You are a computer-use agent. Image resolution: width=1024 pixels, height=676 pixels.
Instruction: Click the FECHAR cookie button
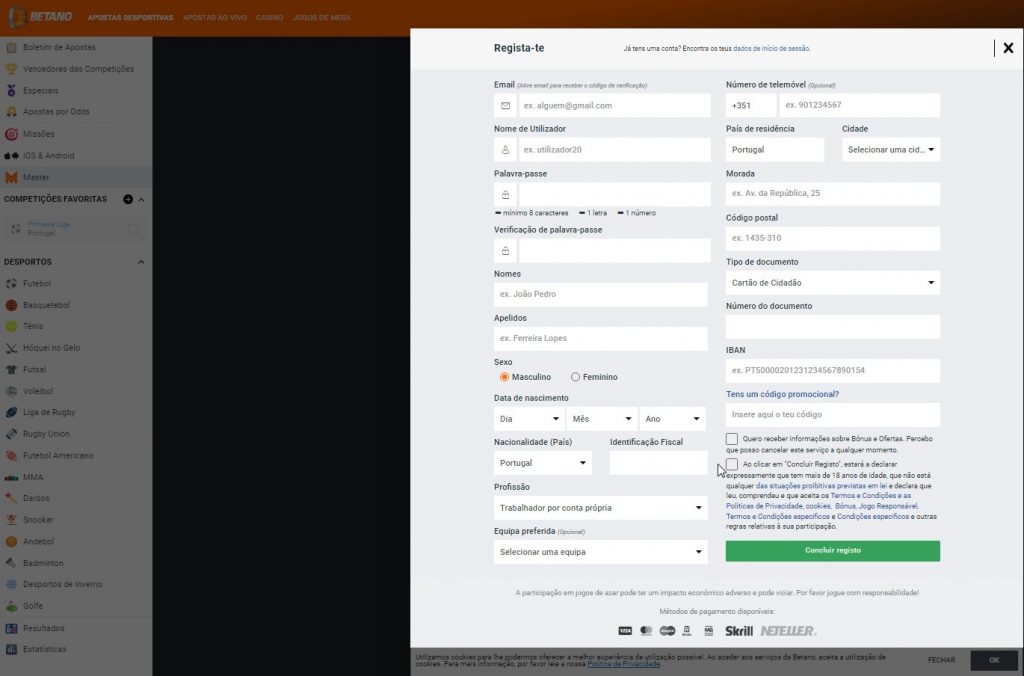942,660
